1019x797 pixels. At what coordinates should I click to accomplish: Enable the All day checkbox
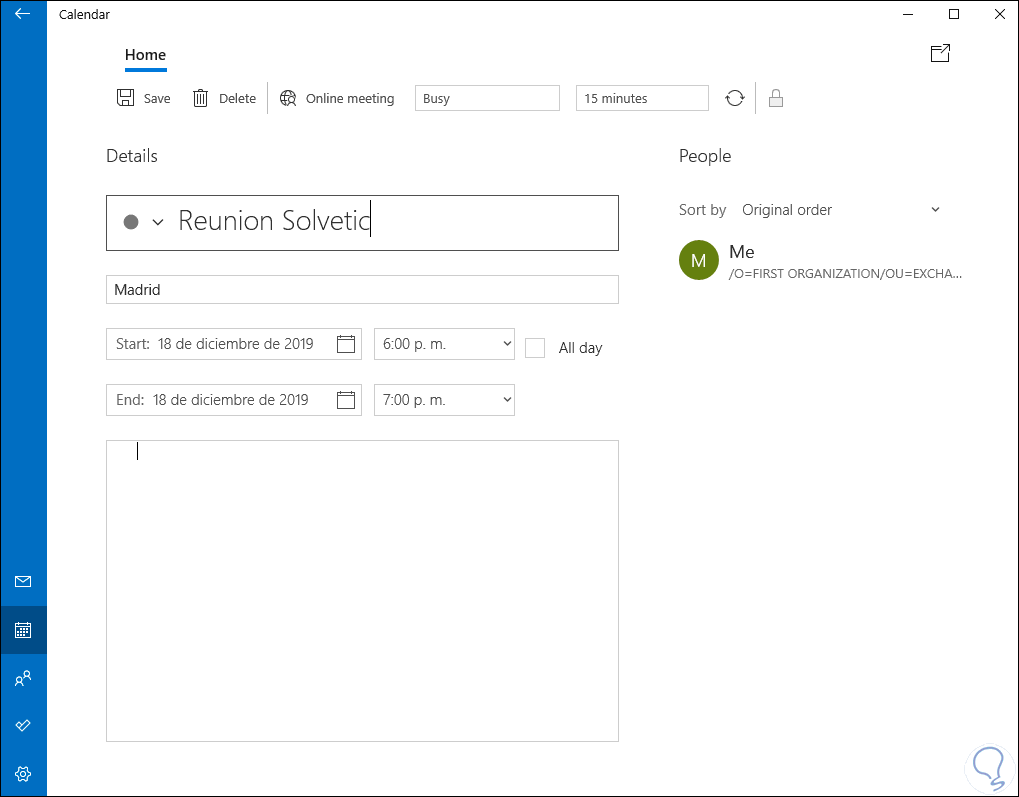click(535, 348)
